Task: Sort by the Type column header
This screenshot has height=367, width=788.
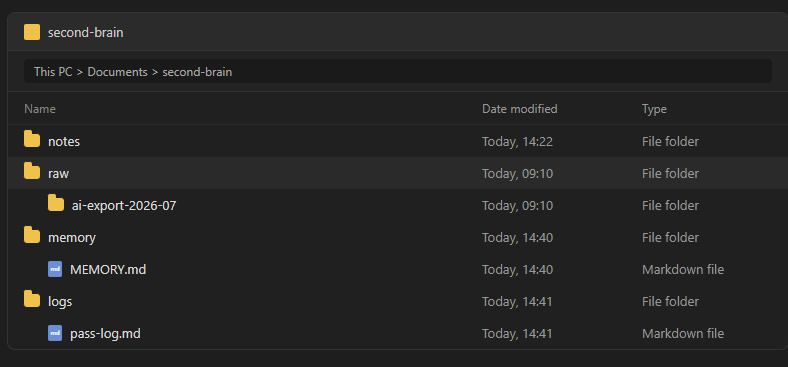Action: [654, 109]
